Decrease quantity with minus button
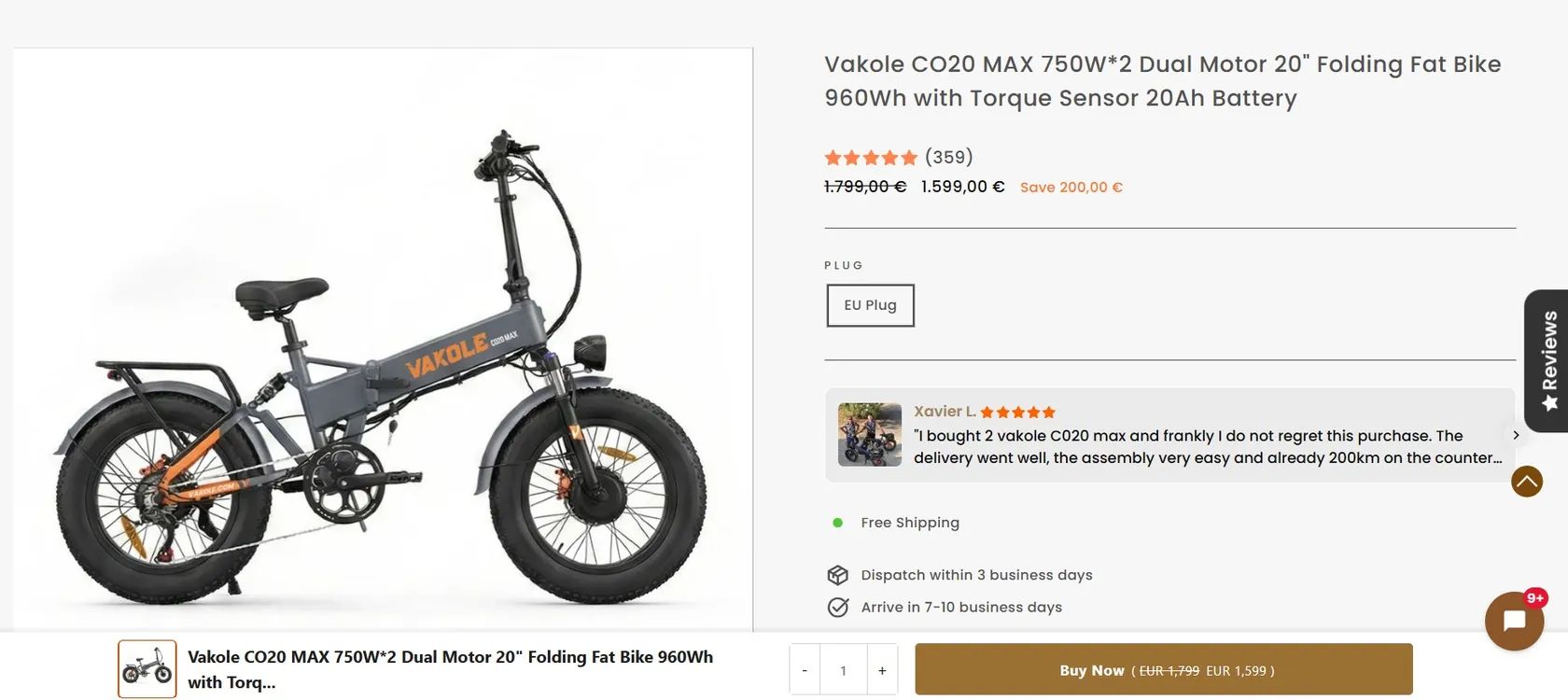This screenshot has height=700, width=1568. [x=805, y=670]
